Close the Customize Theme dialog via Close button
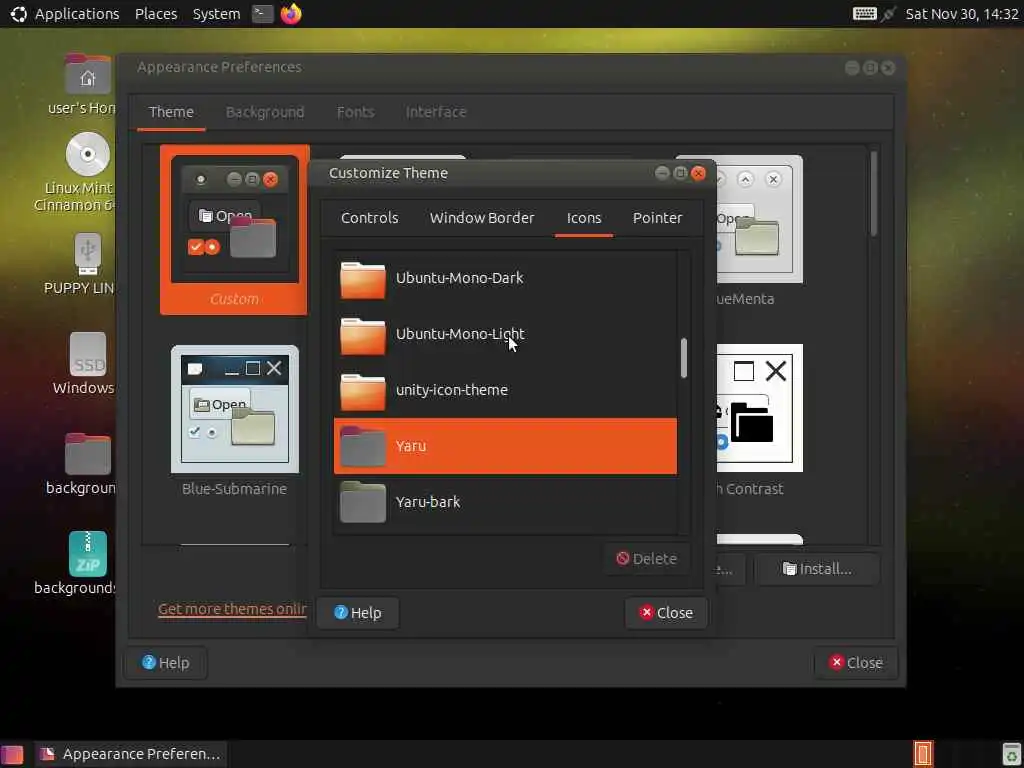This screenshot has height=768, width=1024. click(x=665, y=613)
